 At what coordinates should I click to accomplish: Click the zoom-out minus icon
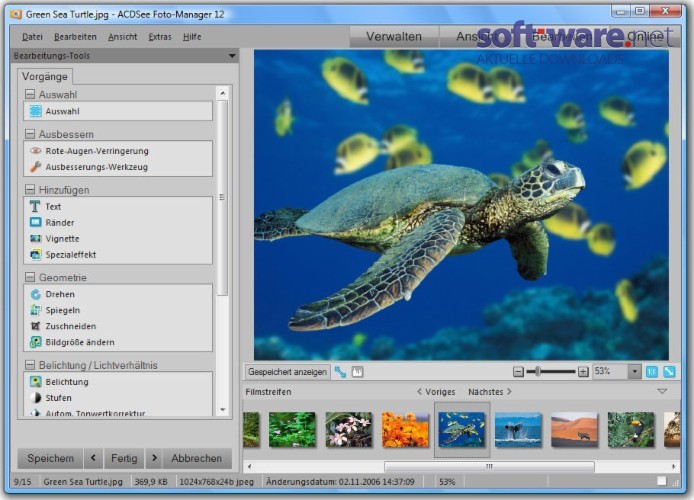coord(518,372)
